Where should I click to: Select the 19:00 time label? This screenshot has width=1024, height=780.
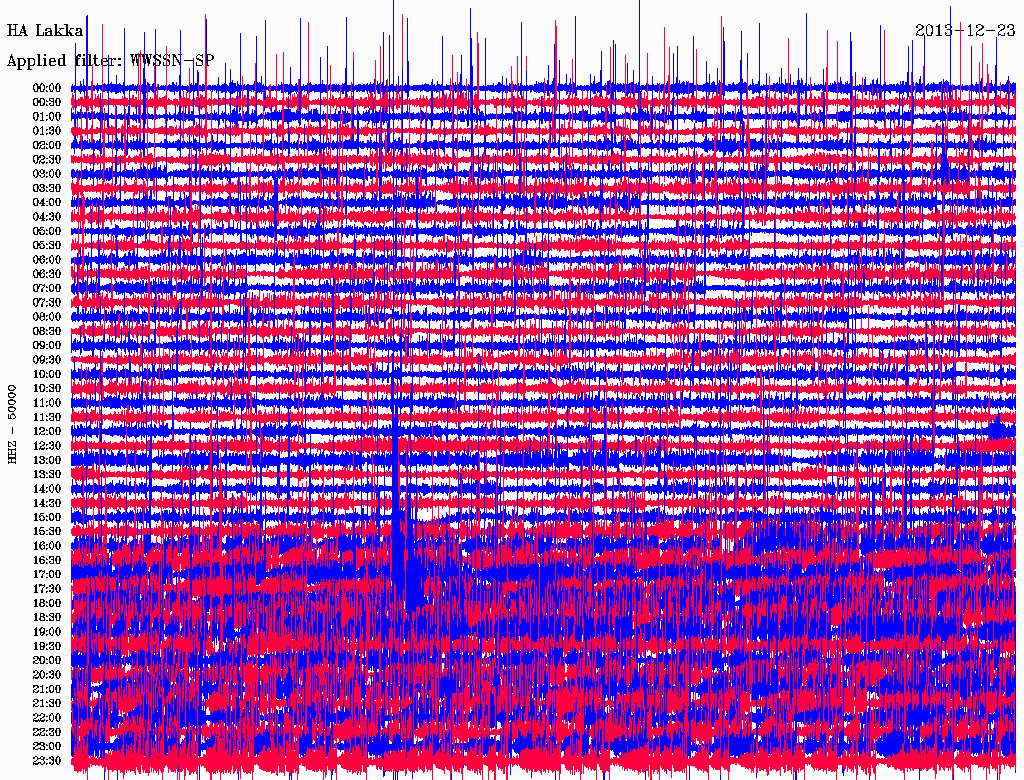tap(47, 632)
